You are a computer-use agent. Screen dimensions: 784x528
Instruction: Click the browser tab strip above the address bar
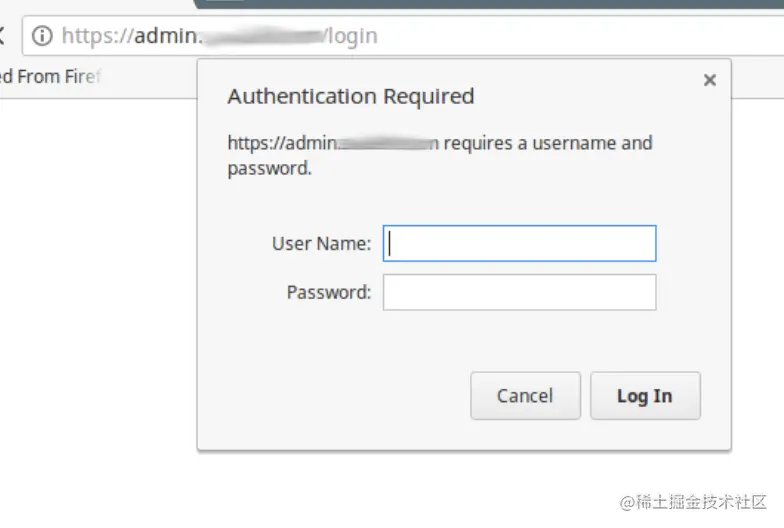click(x=500, y=5)
